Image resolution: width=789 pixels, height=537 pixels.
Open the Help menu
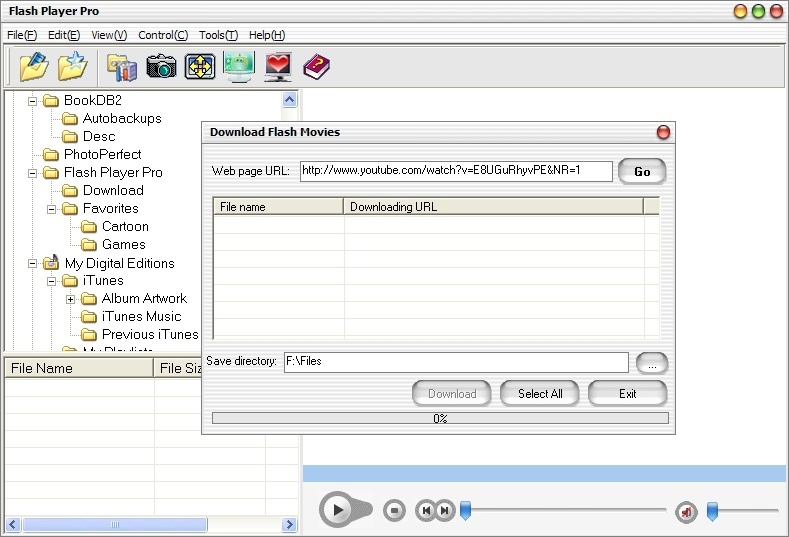pos(267,35)
